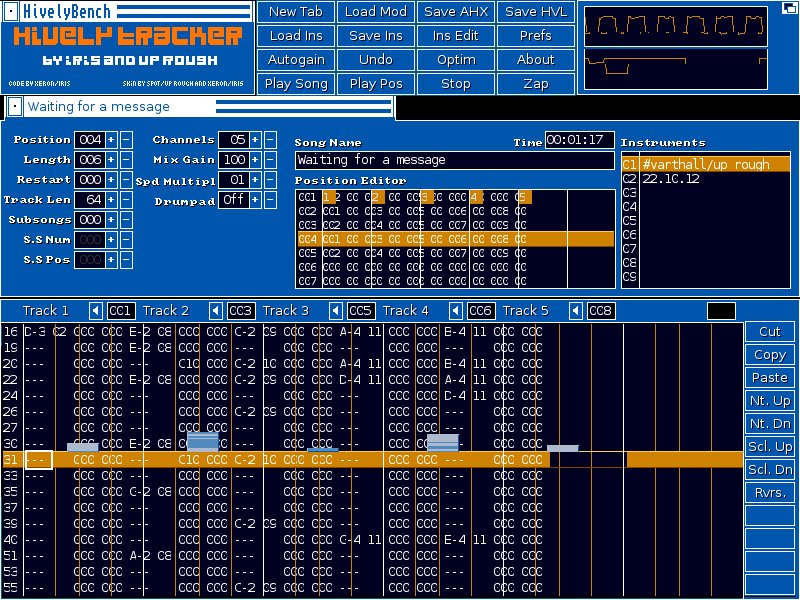This screenshot has height=600, width=800.
Task: Open Prefs settings
Action: [x=536, y=36]
